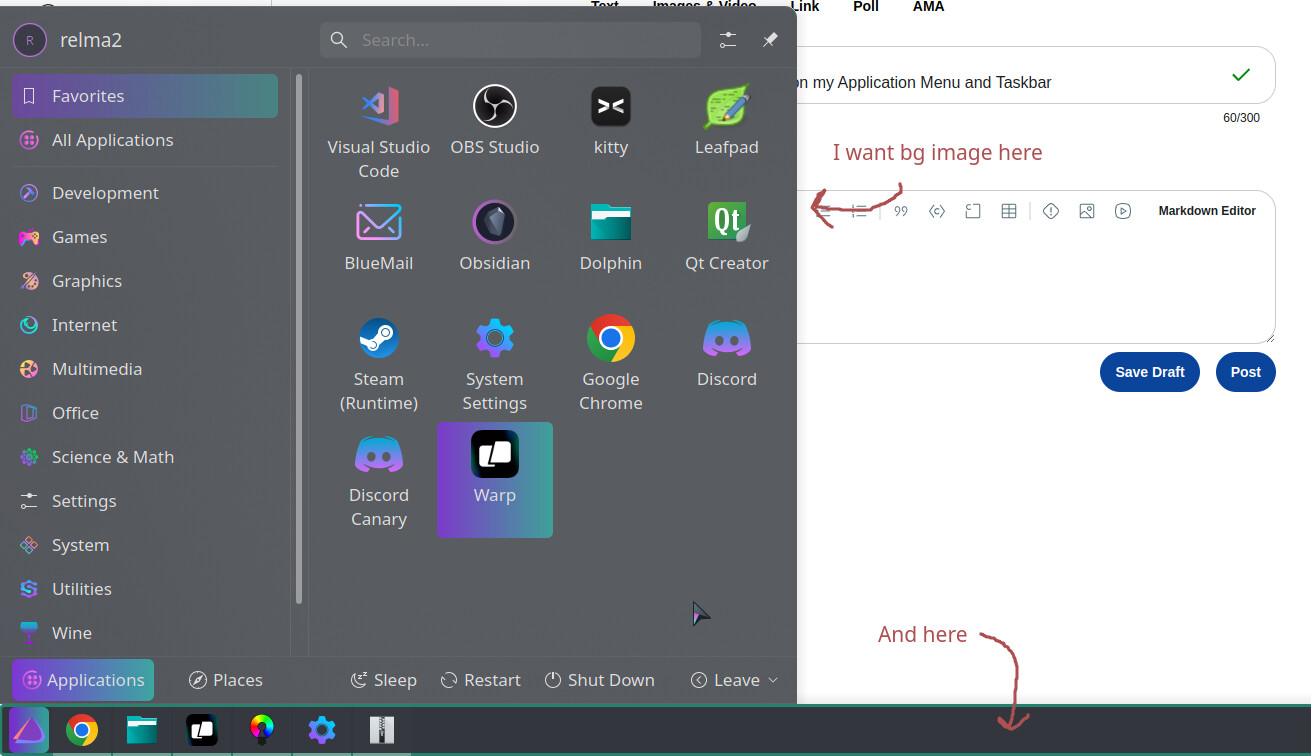Launch the kitty terminal
Image resolution: width=1311 pixels, height=756 pixels.
610,120
